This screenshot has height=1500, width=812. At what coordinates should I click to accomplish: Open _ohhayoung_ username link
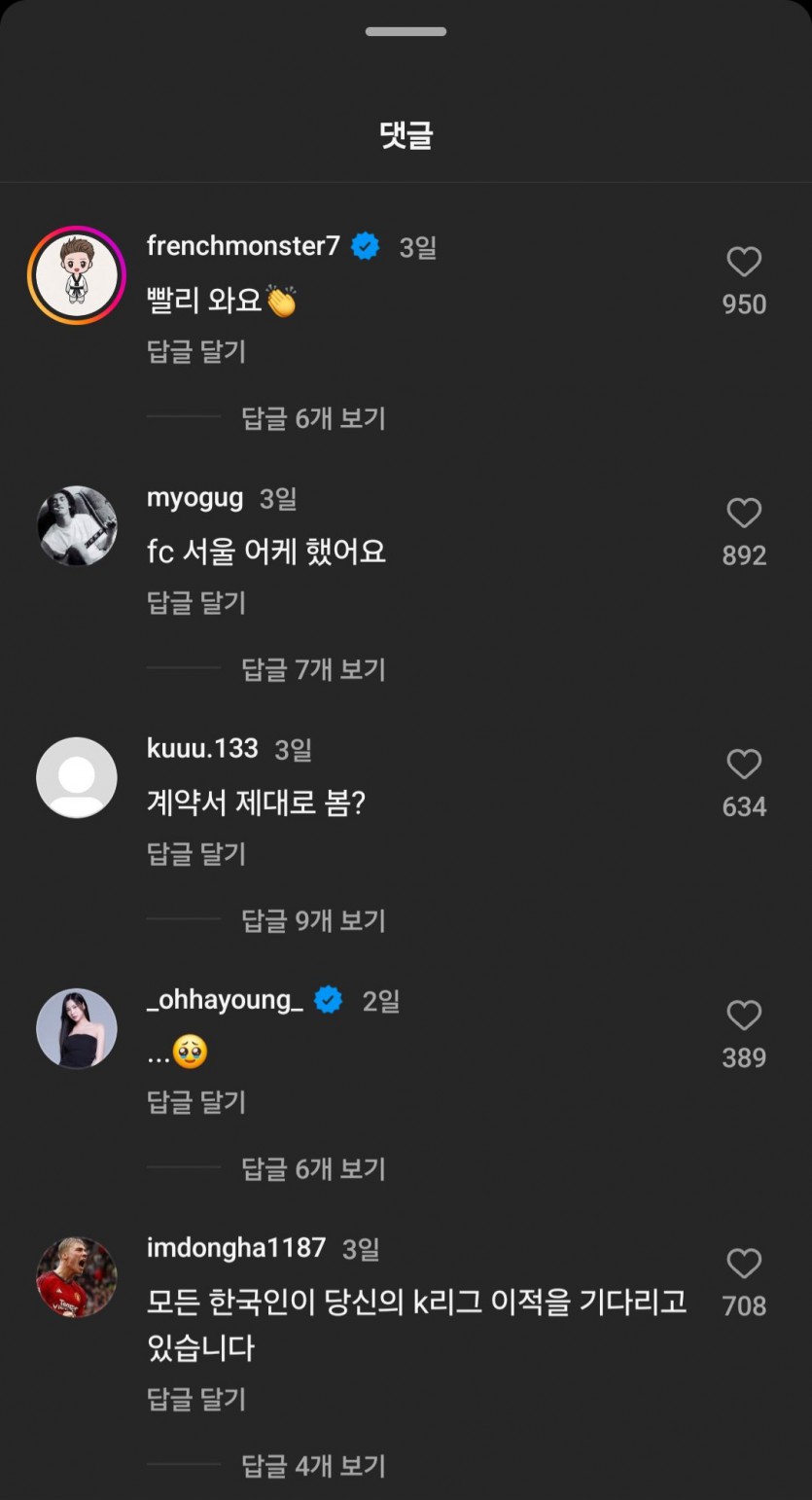point(225,1000)
